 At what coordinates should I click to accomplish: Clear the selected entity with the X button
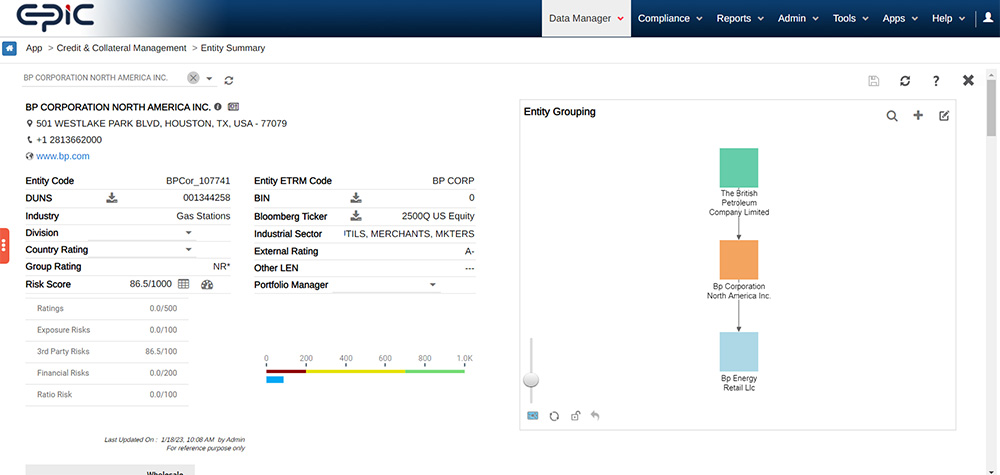coord(193,78)
